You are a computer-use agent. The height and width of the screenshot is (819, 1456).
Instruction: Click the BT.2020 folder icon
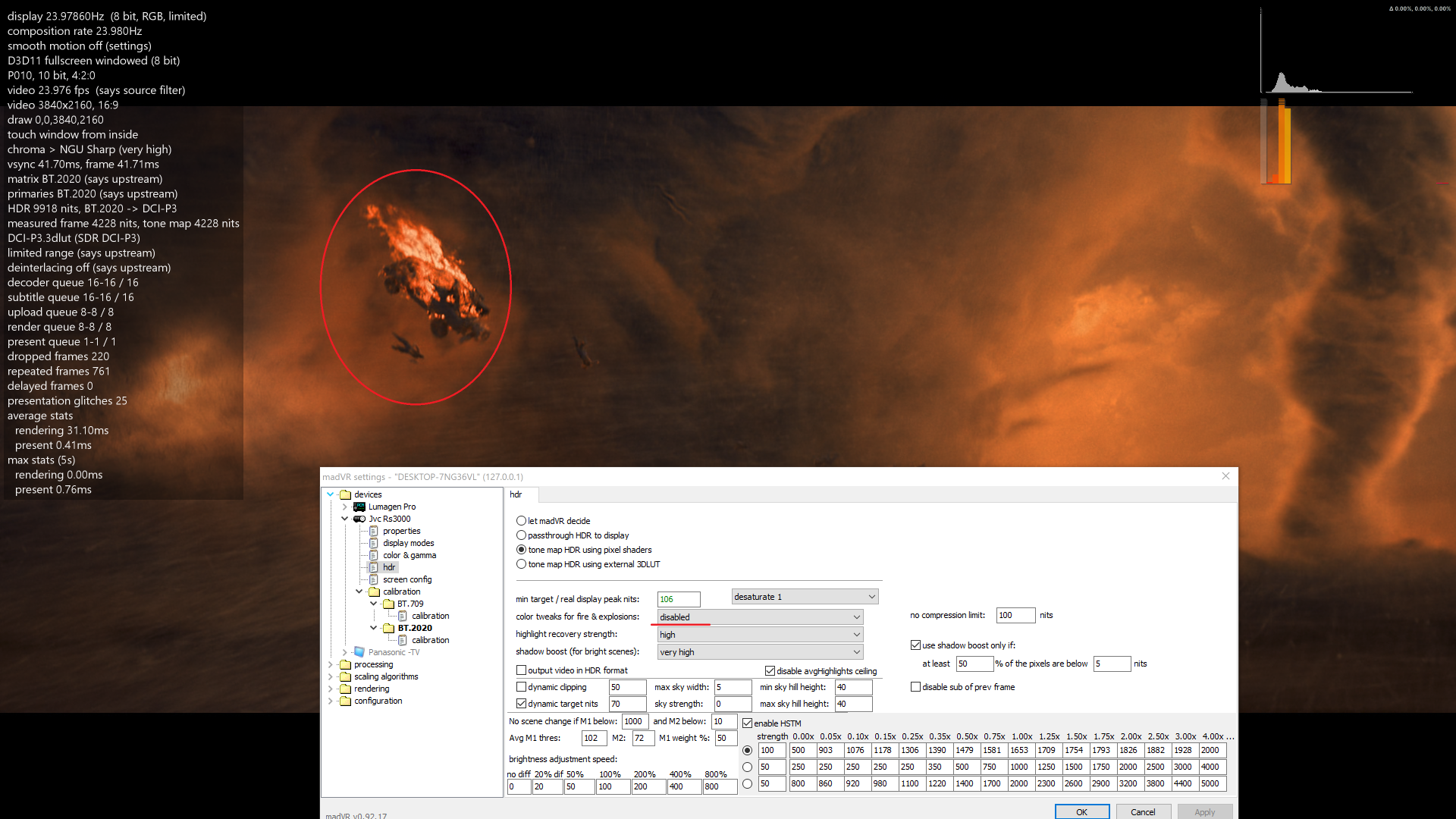point(389,628)
